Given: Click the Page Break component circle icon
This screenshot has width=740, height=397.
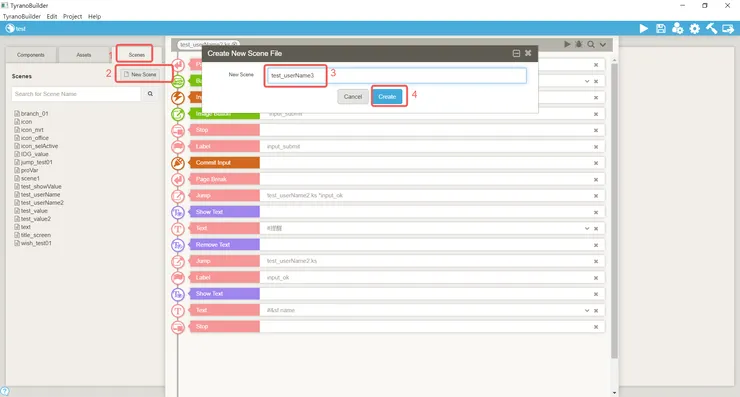Looking at the screenshot, I should click(178, 179).
